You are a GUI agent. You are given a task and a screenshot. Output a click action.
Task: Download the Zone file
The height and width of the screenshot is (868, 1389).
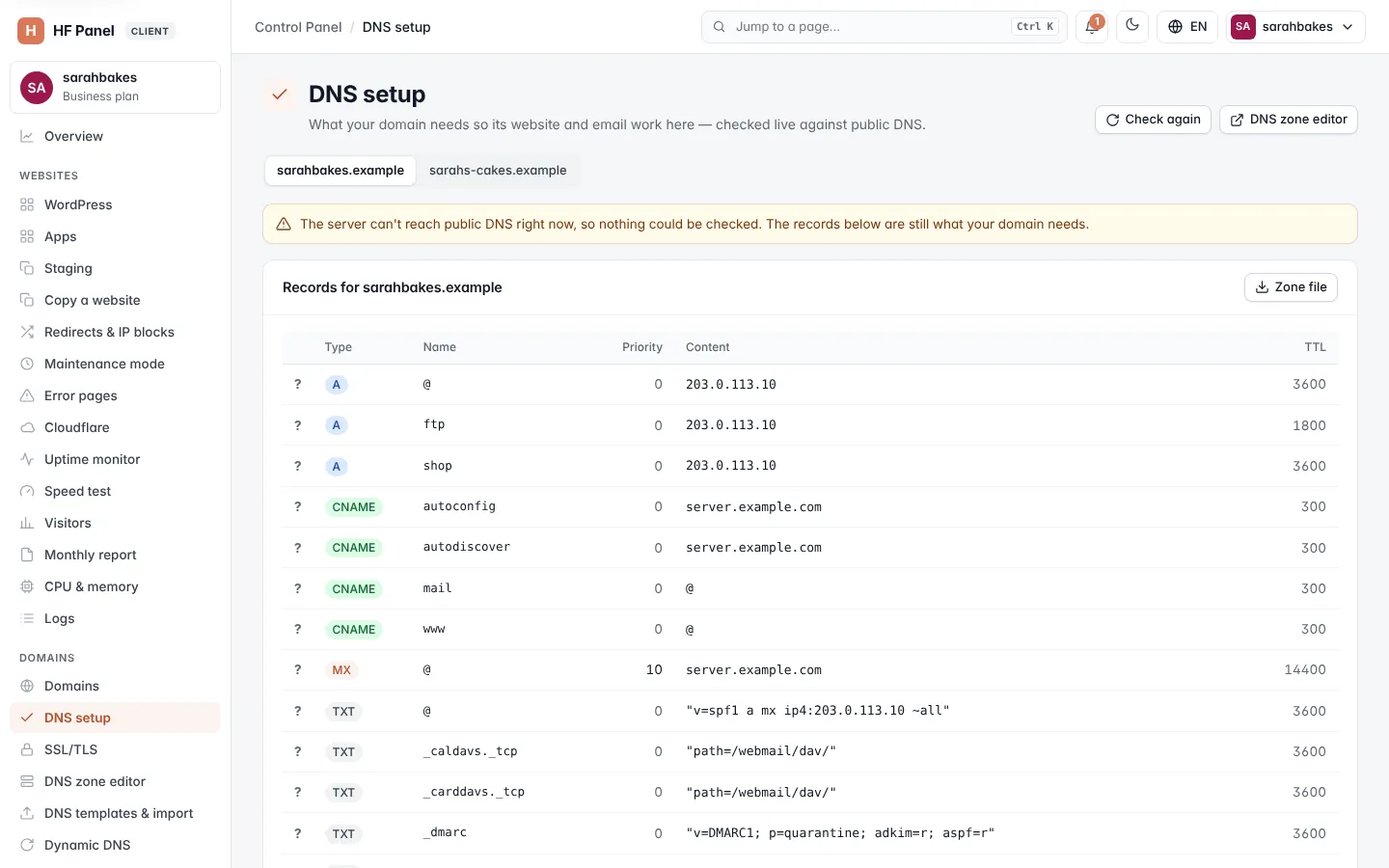pos(1291,287)
